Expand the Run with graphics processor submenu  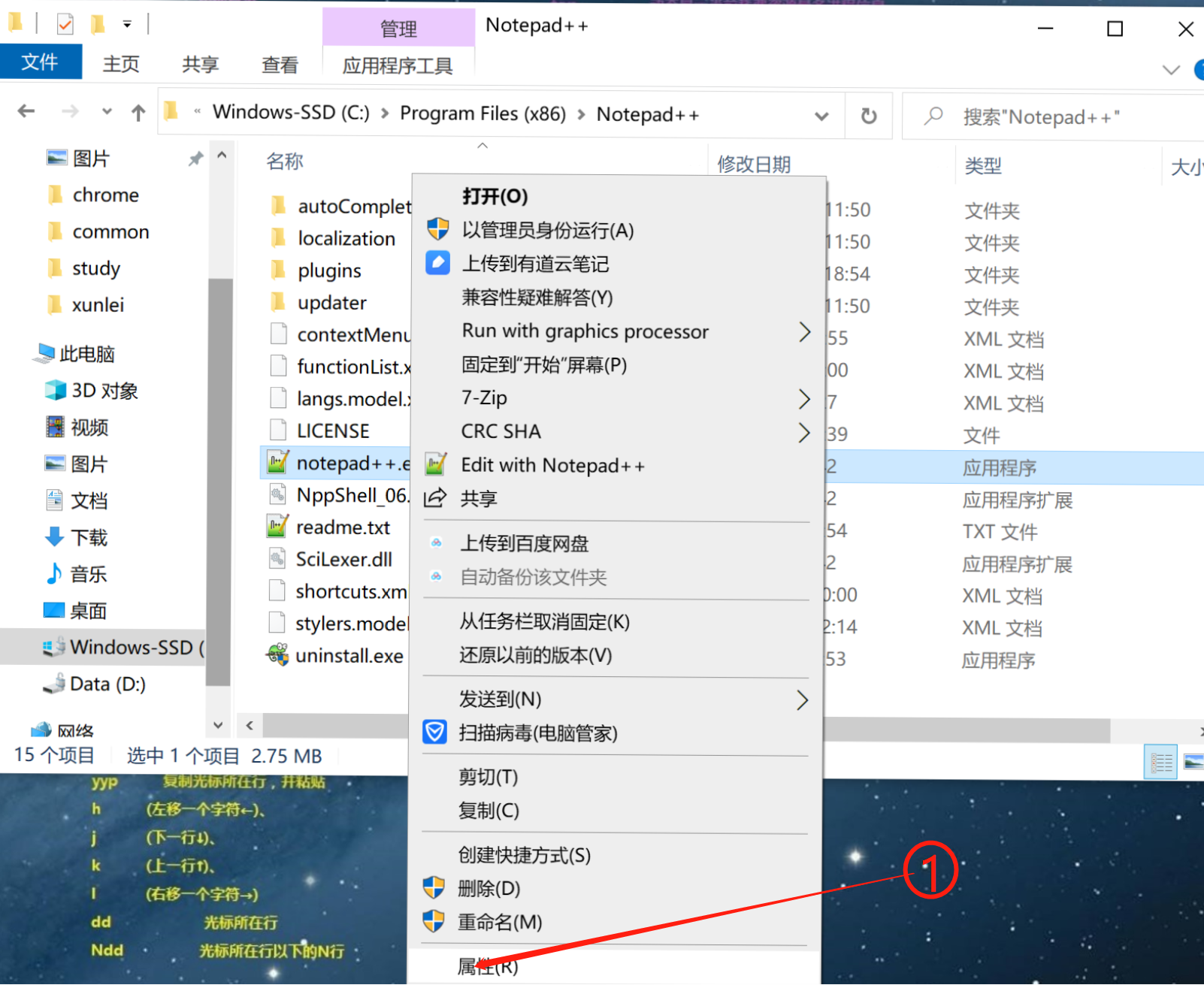coord(804,331)
